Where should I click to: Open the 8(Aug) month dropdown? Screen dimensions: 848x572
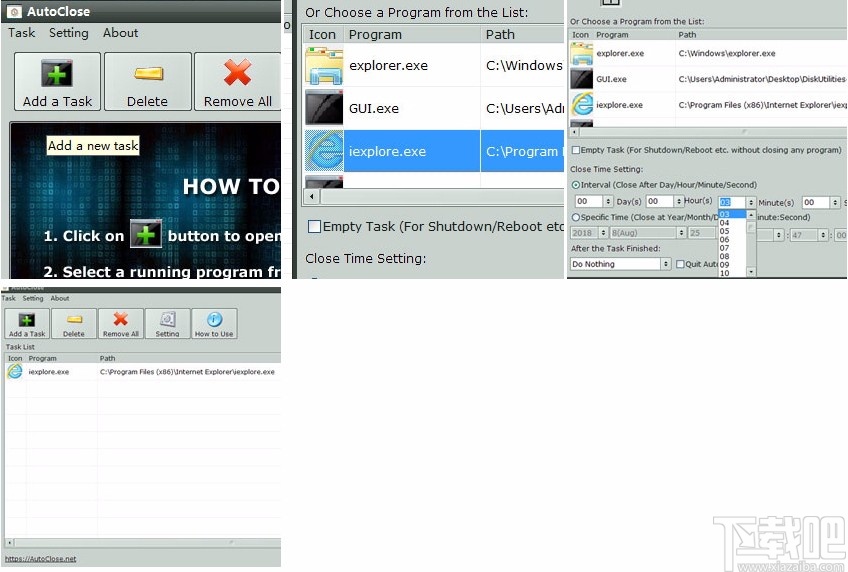click(x=681, y=233)
